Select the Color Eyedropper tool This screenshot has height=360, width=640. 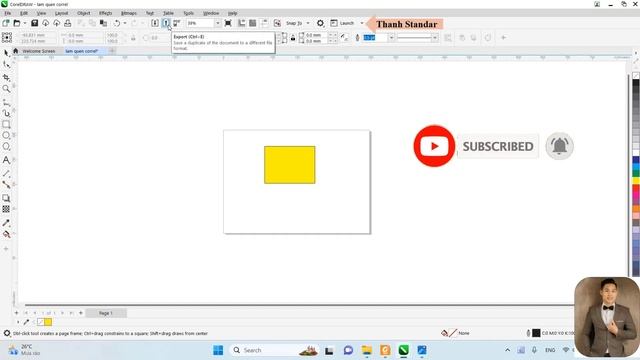(6, 223)
